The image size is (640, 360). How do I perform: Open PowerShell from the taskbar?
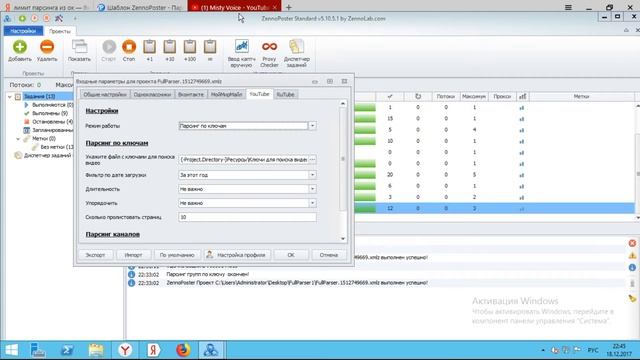[x=67, y=350]
